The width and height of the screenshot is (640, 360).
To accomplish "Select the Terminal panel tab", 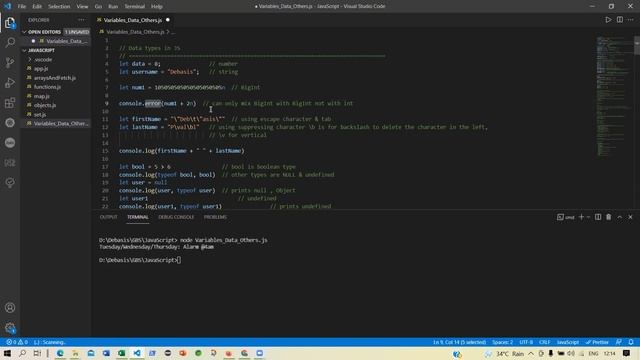I will point(138,217).
